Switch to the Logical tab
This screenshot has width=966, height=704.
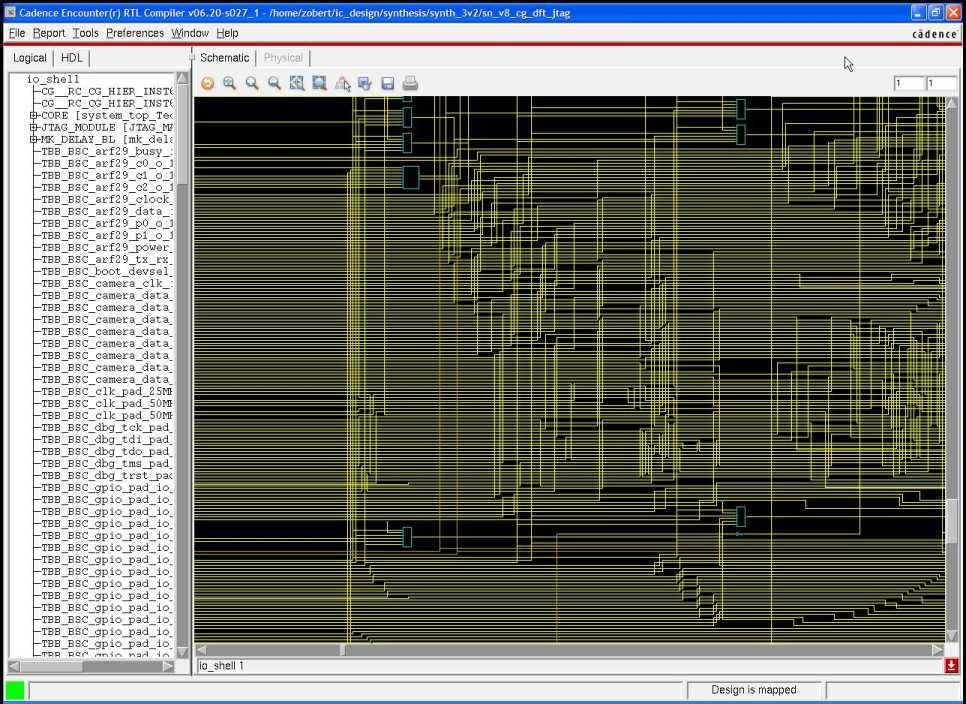pos(30,58)
